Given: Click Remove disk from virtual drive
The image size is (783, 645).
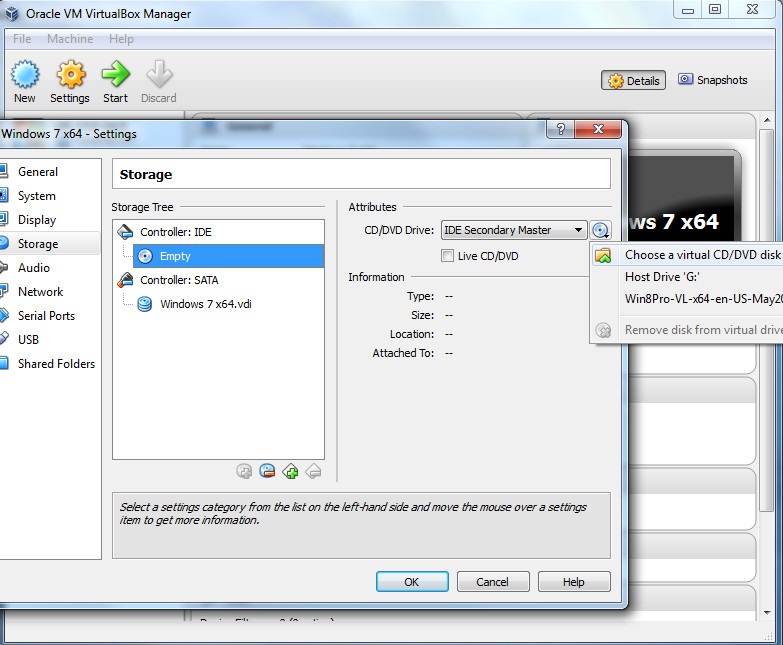Looking at the screenshot, I should 687,330.
